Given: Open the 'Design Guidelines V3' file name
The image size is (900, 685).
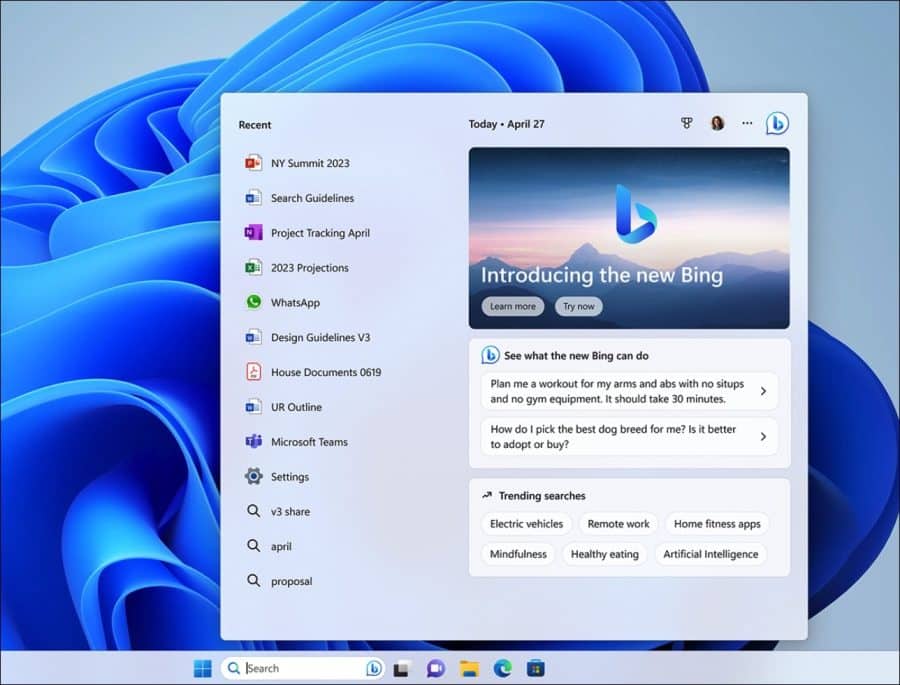Looking at the screenshot, I should (320, 338).
